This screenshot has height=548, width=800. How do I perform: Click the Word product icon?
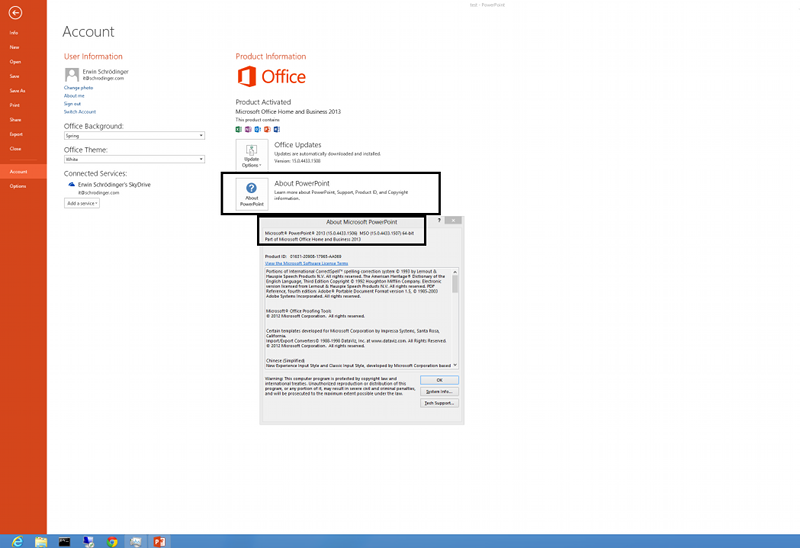pyautogui.click(x=277, y=129)
